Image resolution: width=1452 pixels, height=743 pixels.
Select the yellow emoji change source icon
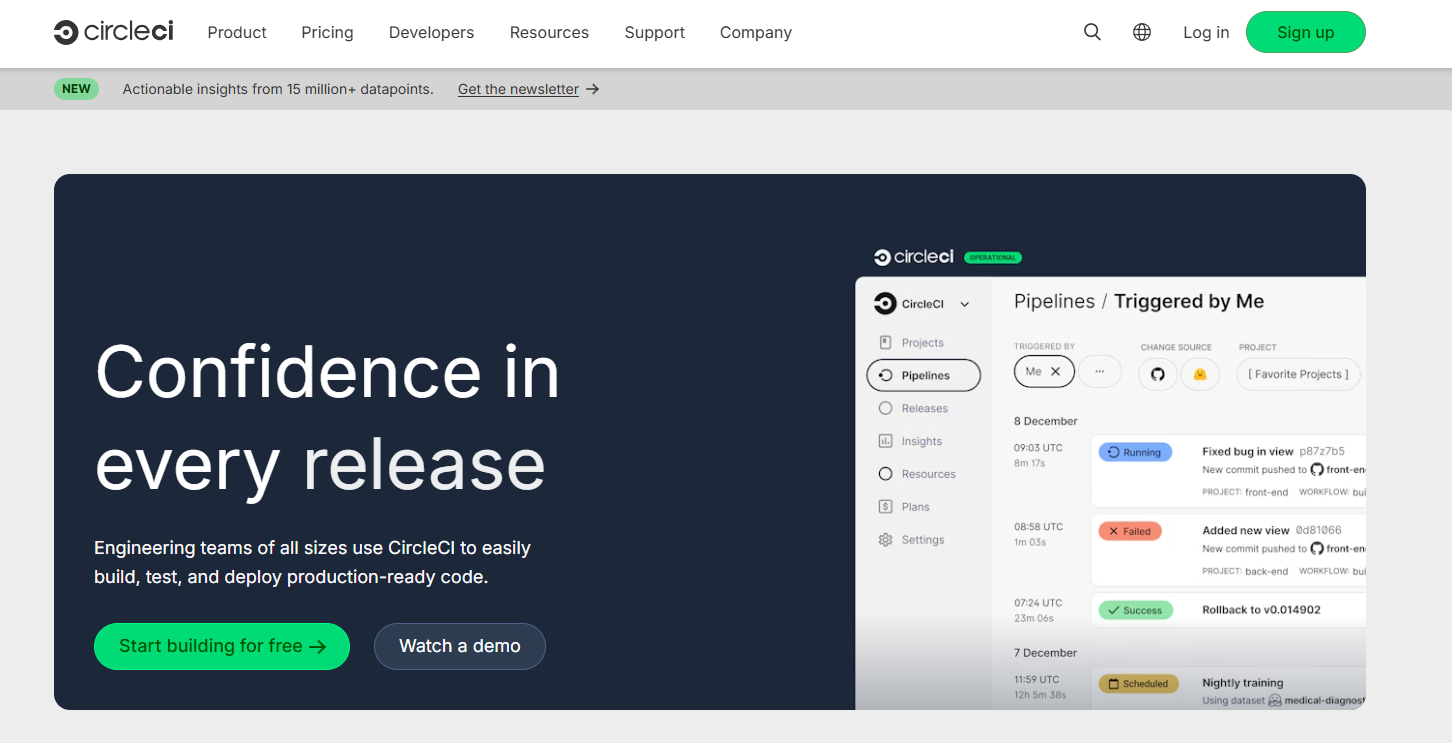tap(1200, 374)
